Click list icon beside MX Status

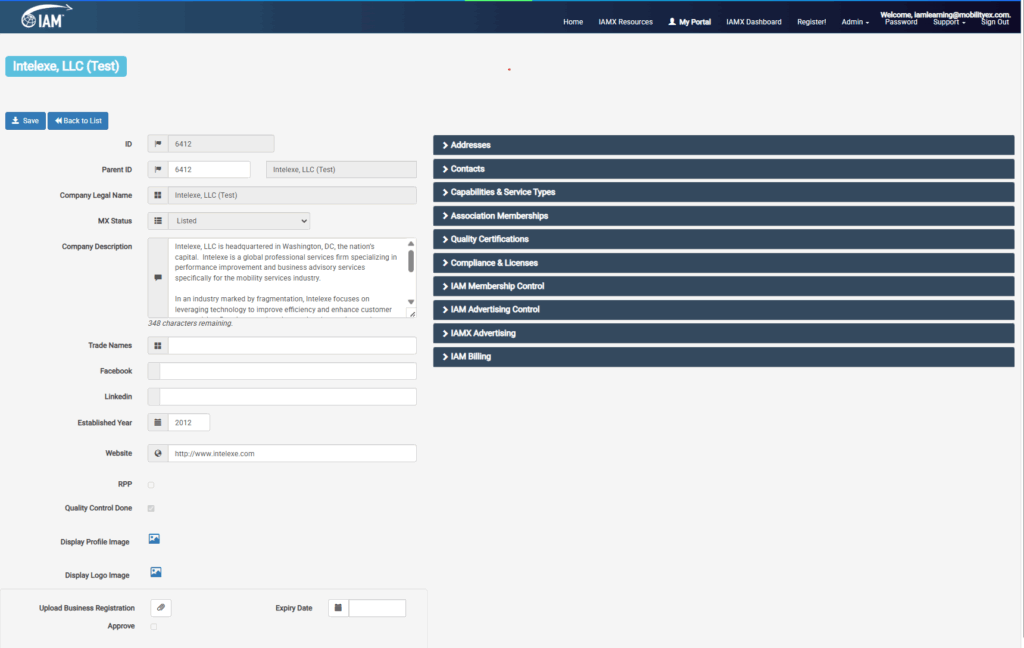pyautogui.click(x=158, y=221)
